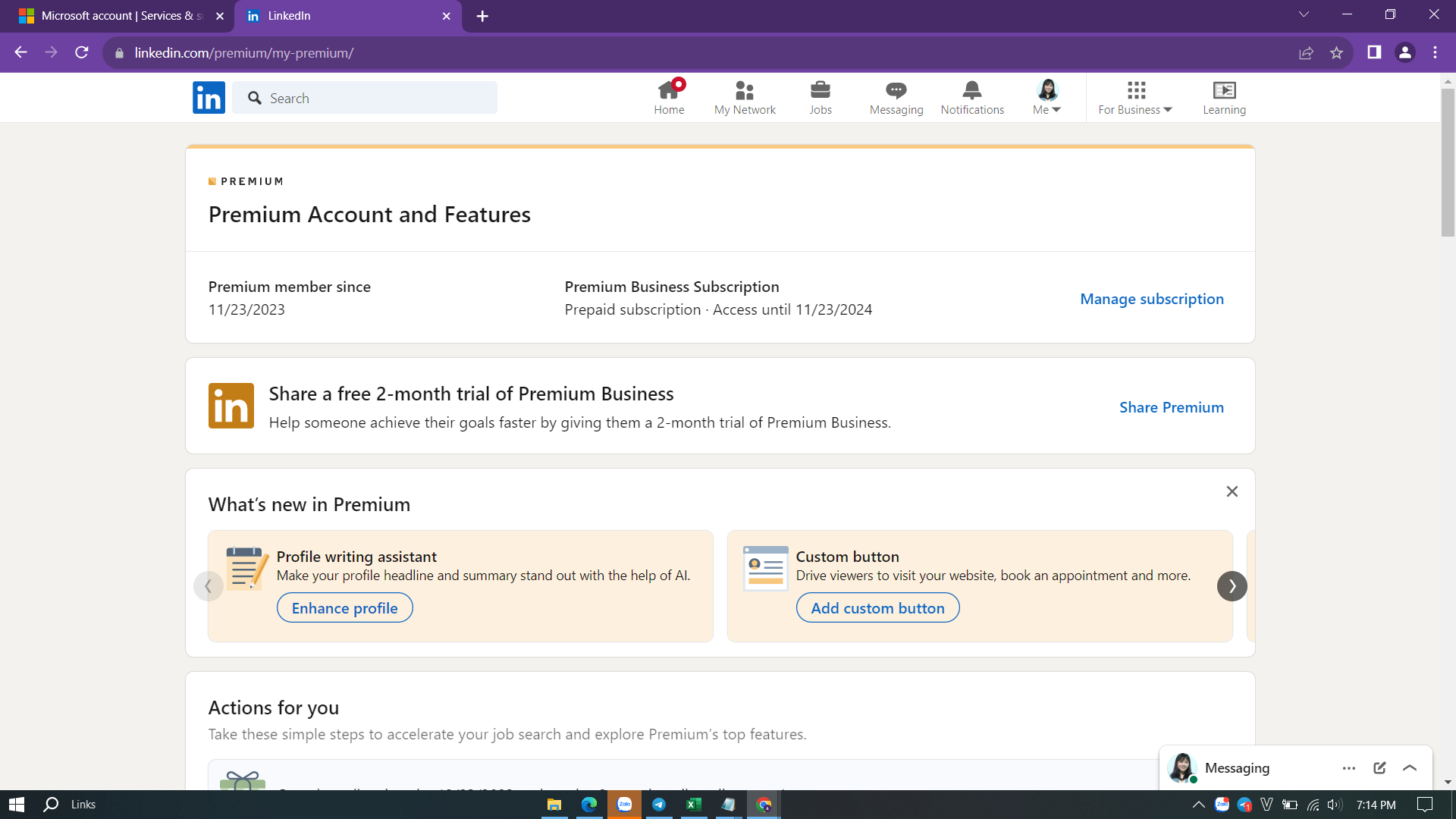The width and height of the screenshot is (1456, 819).
Task: Open the Jobs section
Action: point(821,98)
